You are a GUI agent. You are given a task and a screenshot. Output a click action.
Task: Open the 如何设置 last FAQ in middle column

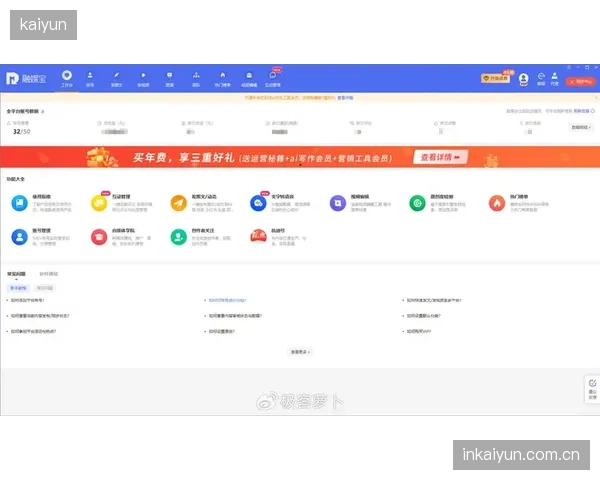coord(222,331)
